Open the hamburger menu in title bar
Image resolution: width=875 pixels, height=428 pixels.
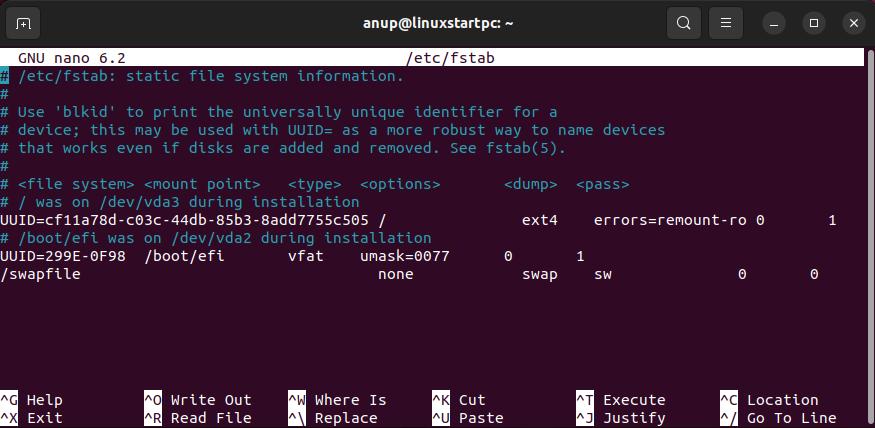coord(725,23)
